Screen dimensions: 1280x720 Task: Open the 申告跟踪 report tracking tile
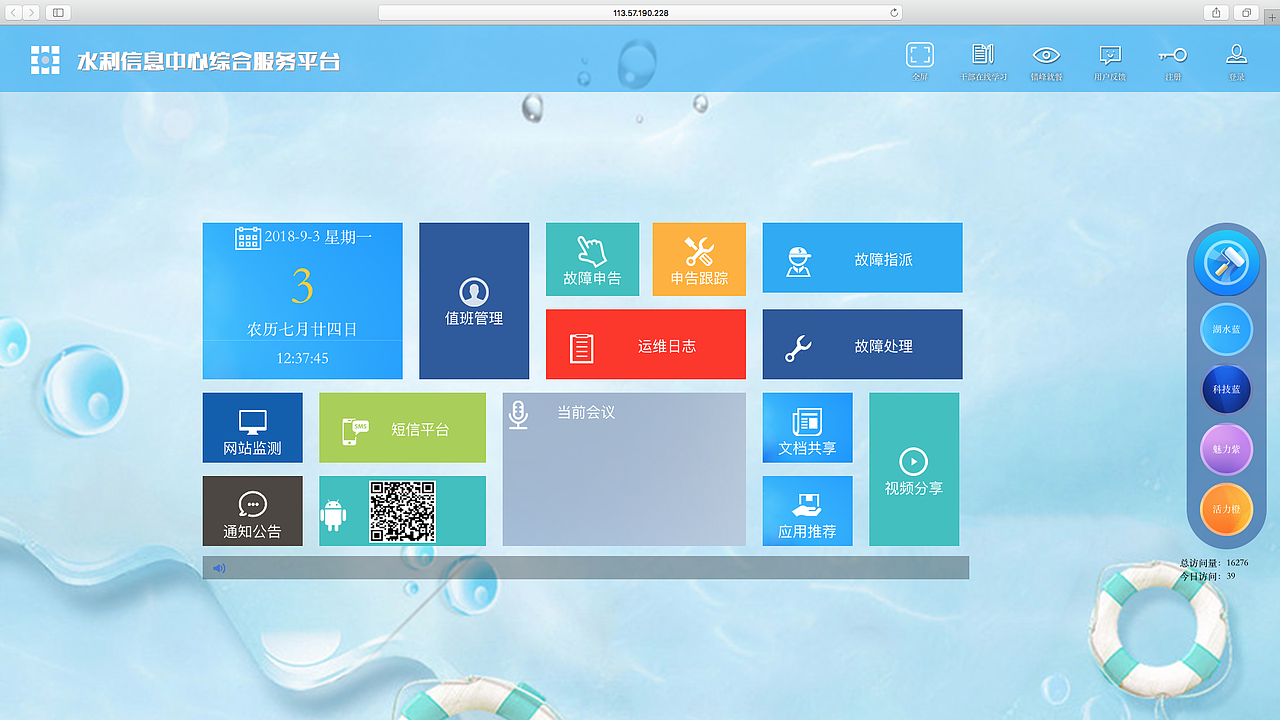click(699, 259)
